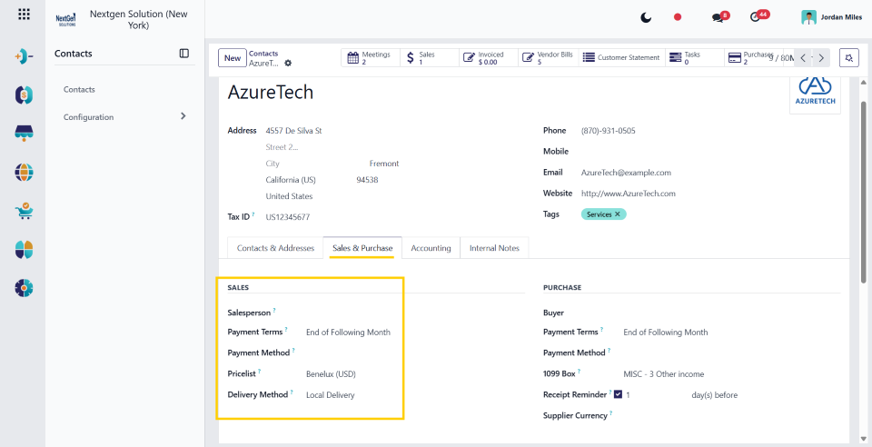Go to next record arrow

point(821,58)
